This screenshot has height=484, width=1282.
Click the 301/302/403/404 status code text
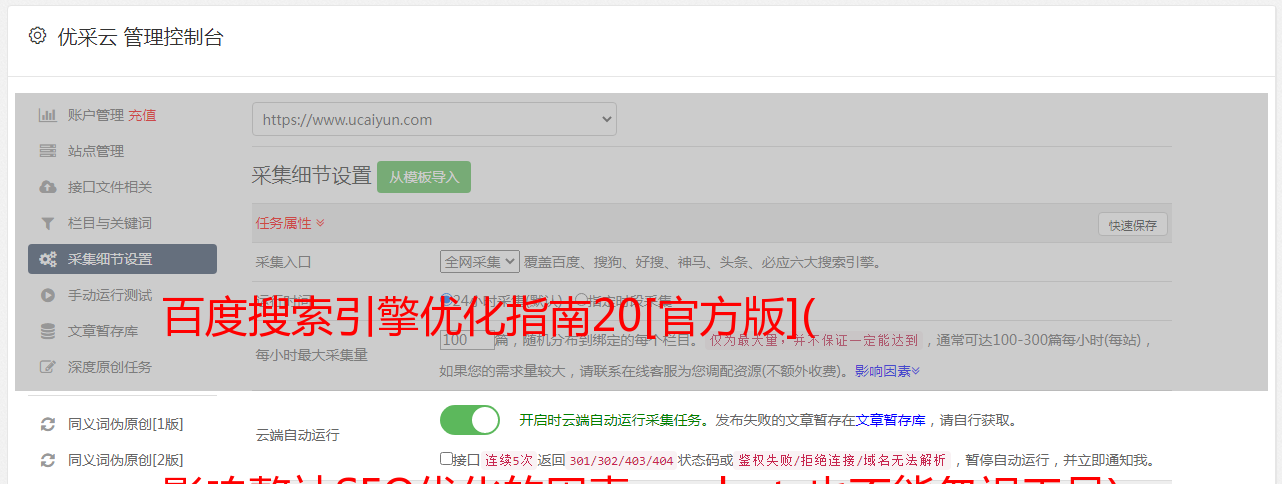621,460
